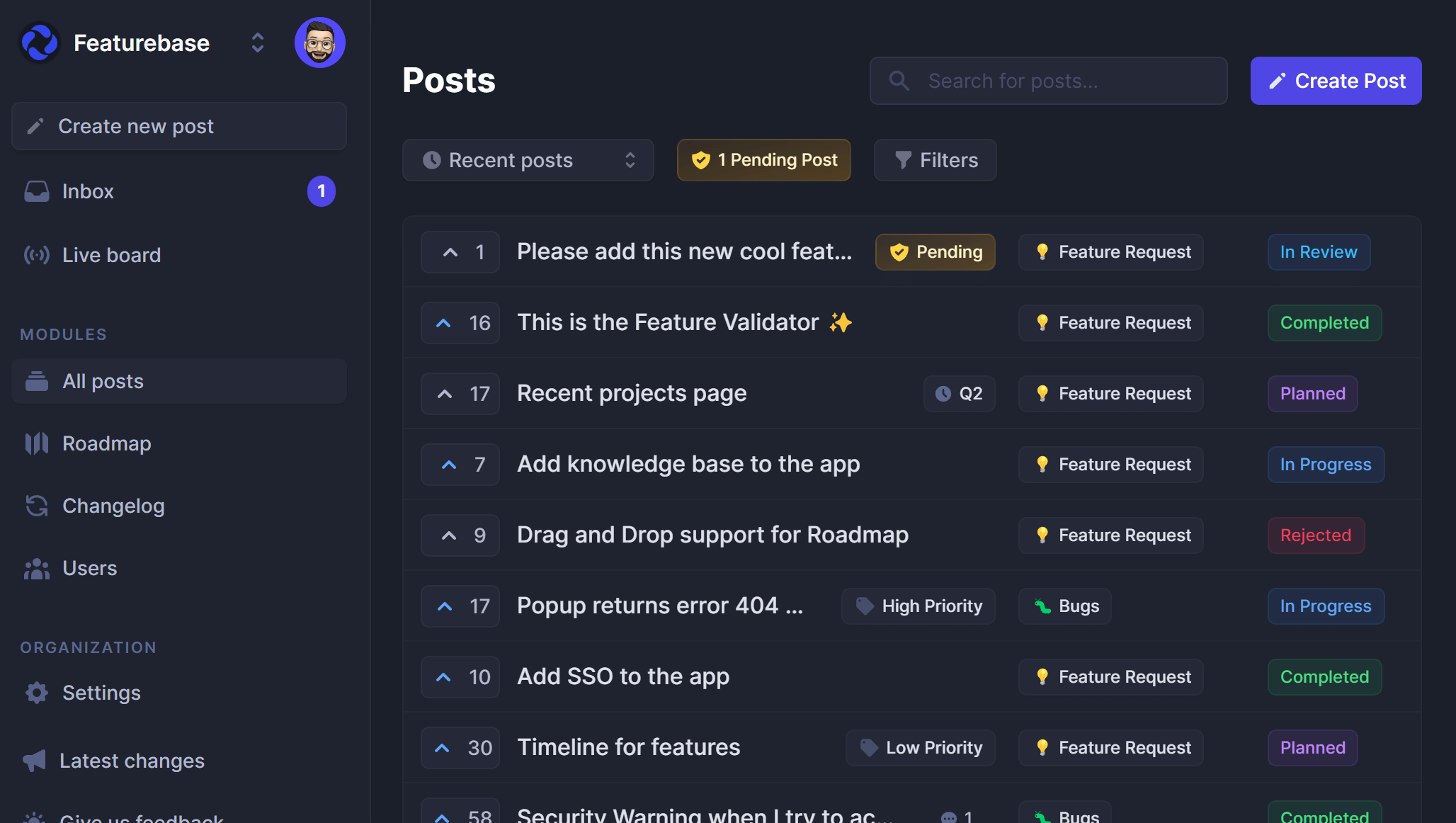Click the Settings gear icon
Image resolution: width=1456 pixels, height=823 pixels.
(x=37, y=693)
